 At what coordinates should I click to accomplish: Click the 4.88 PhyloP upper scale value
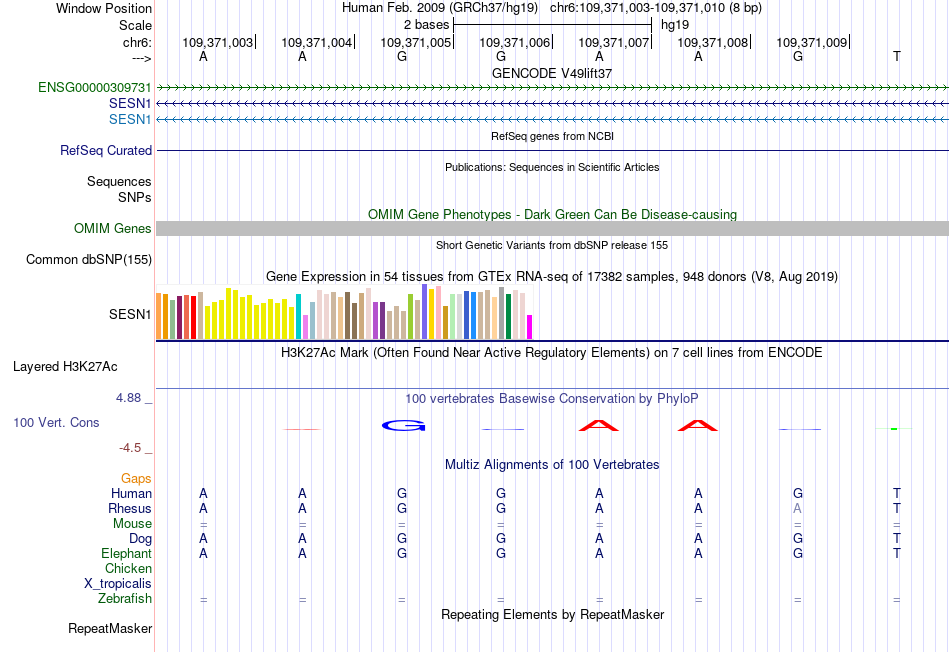(x=128, y=398)
